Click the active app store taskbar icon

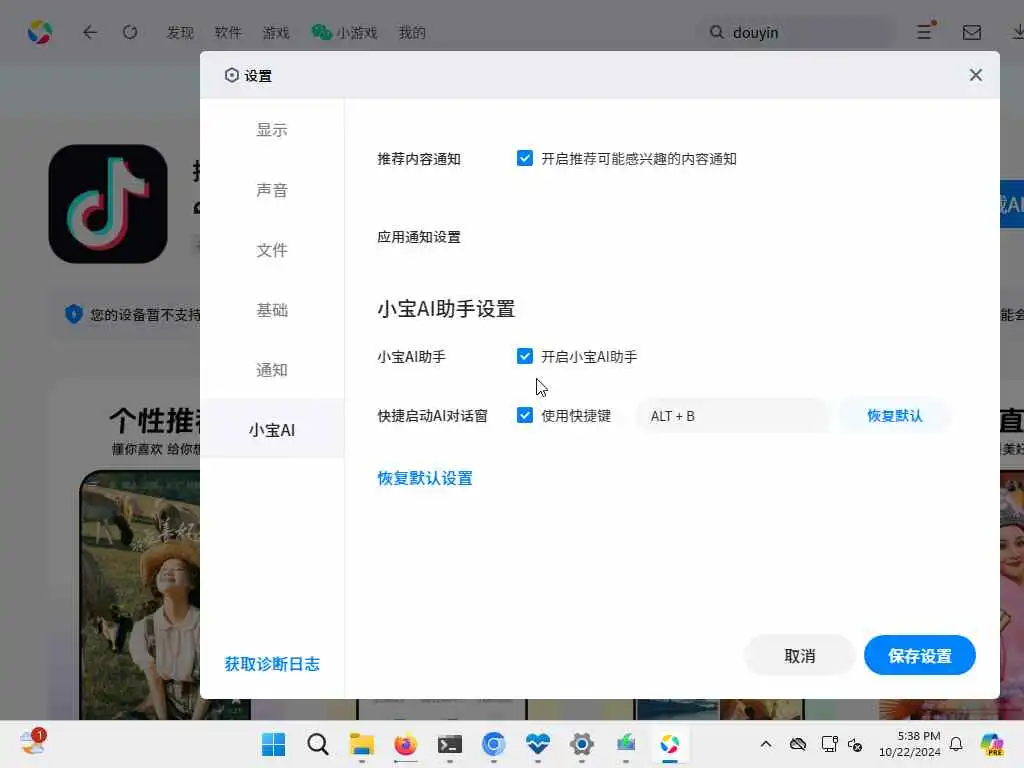pyautogui.click(x=669, y=744)
